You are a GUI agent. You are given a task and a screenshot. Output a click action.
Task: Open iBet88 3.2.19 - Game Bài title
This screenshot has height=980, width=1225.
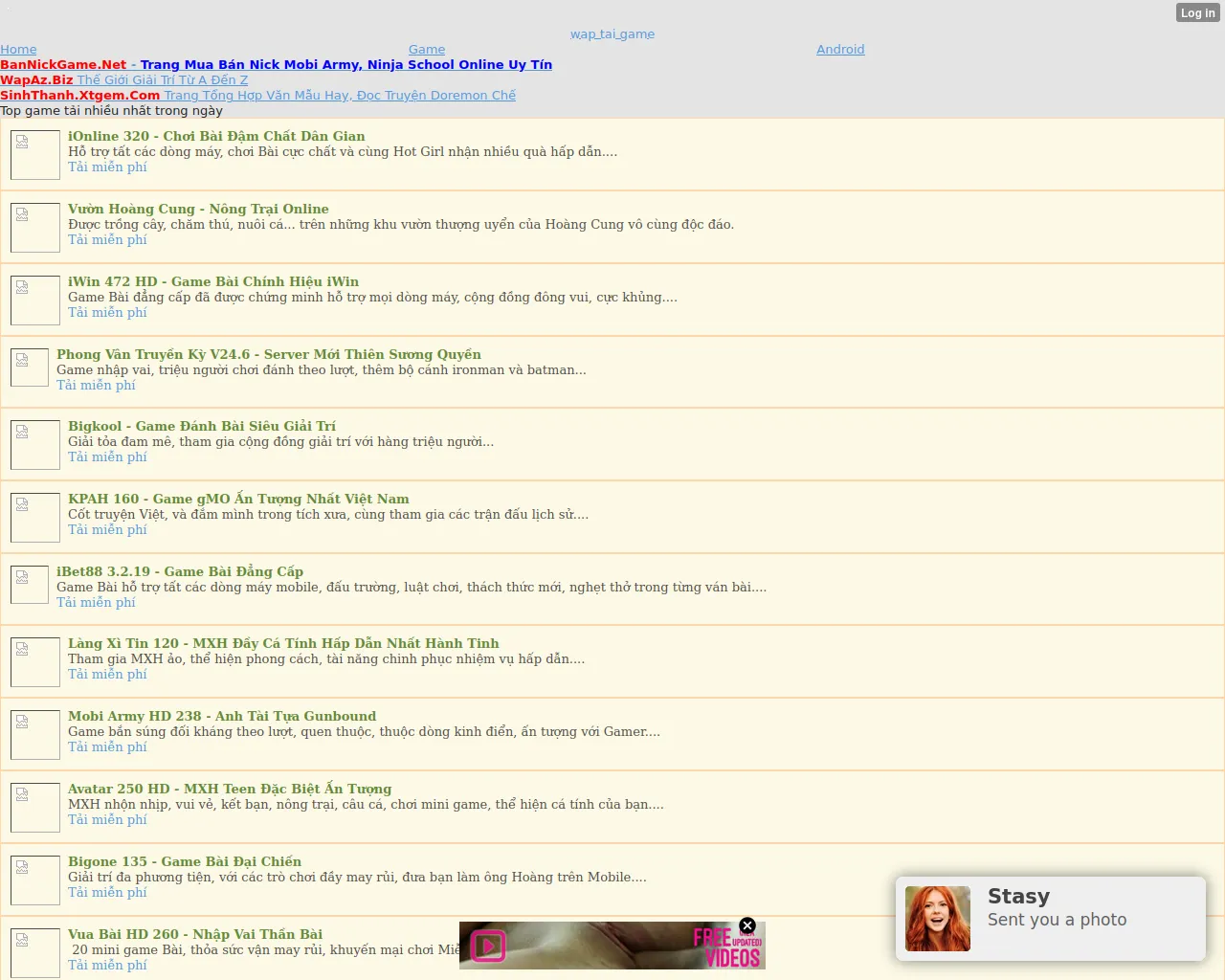[180, 571]
